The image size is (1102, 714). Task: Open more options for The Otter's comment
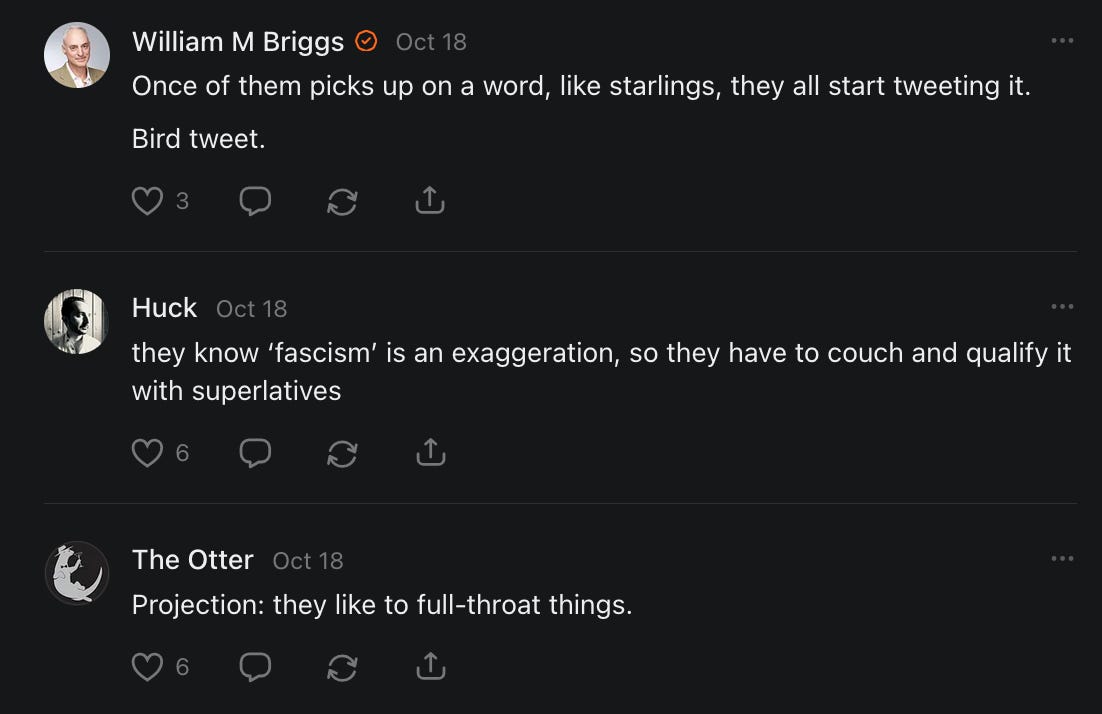click(1062, 559)
